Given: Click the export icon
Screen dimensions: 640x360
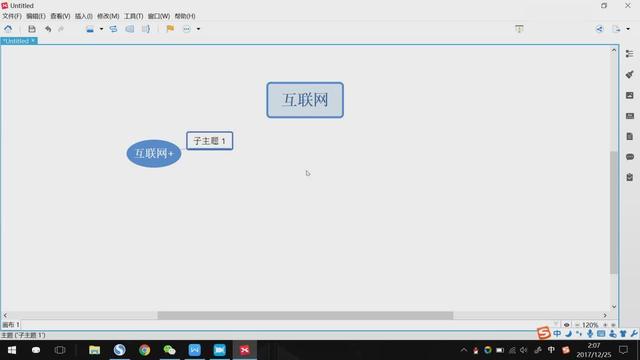Looking at the screenshot, I should 616,29.
